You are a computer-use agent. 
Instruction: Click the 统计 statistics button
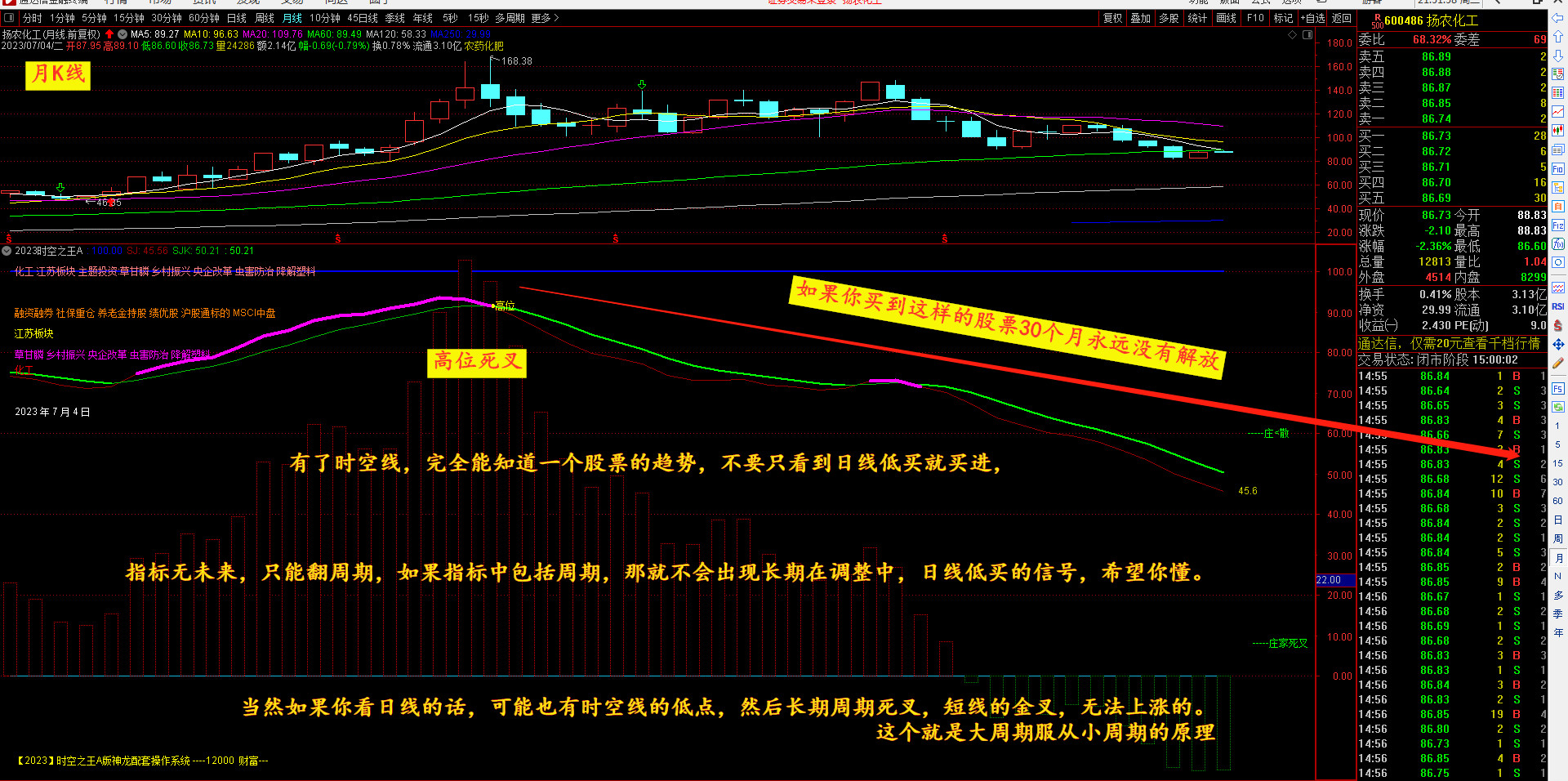tap(1197, 18)
